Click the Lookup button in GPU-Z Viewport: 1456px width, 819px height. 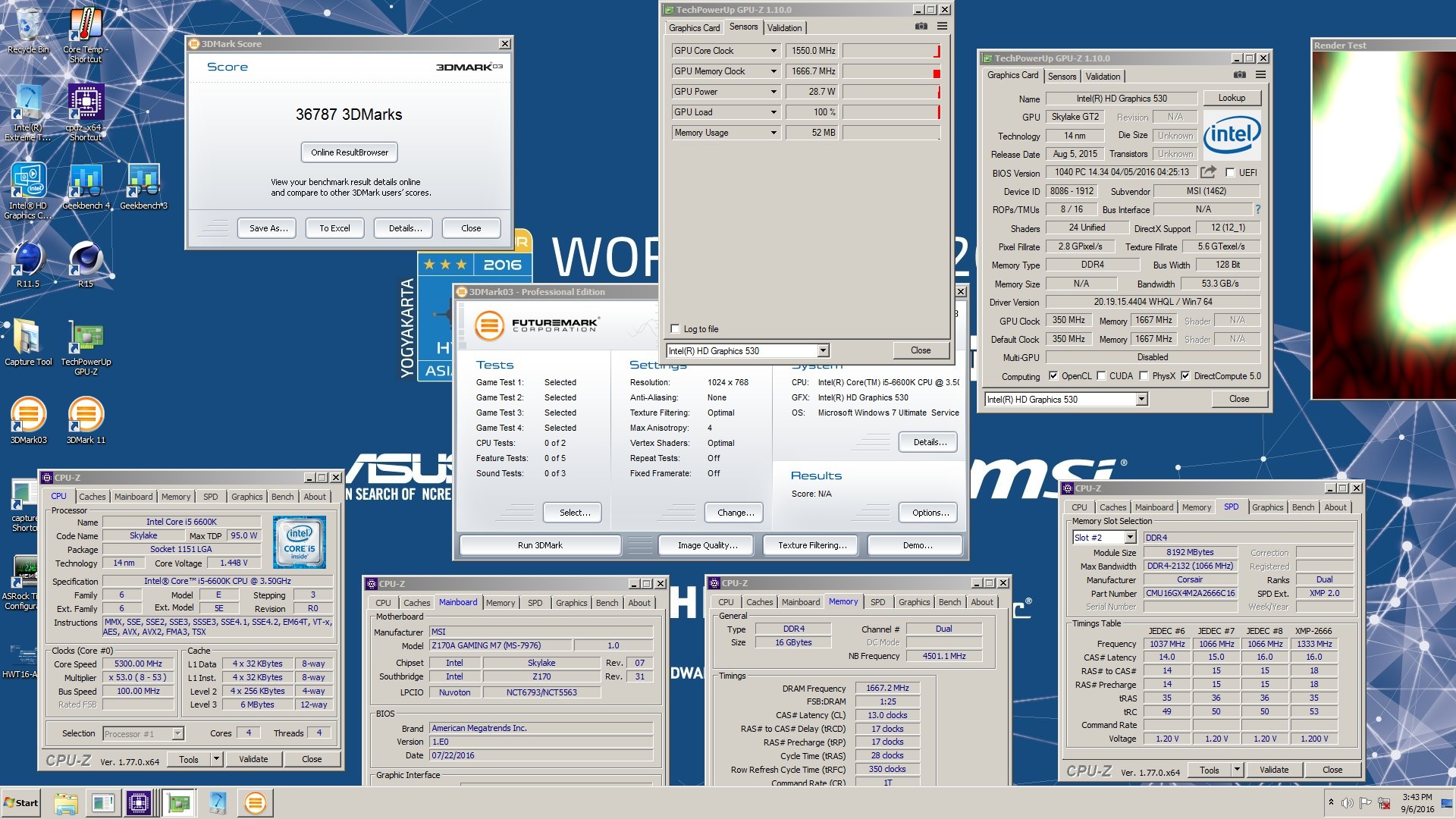tap(1232, 98)
